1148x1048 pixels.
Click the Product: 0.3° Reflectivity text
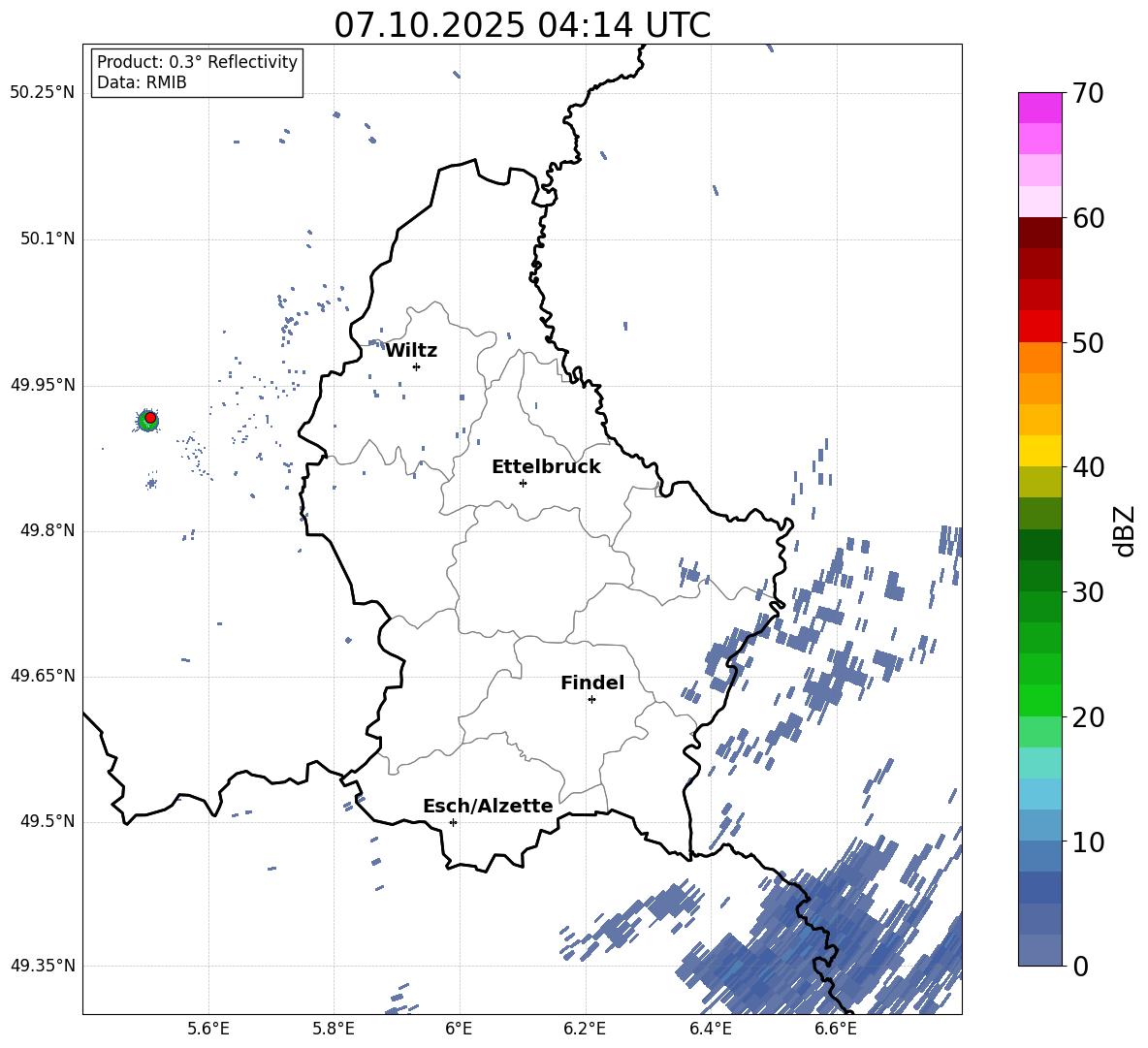[197, 62]
